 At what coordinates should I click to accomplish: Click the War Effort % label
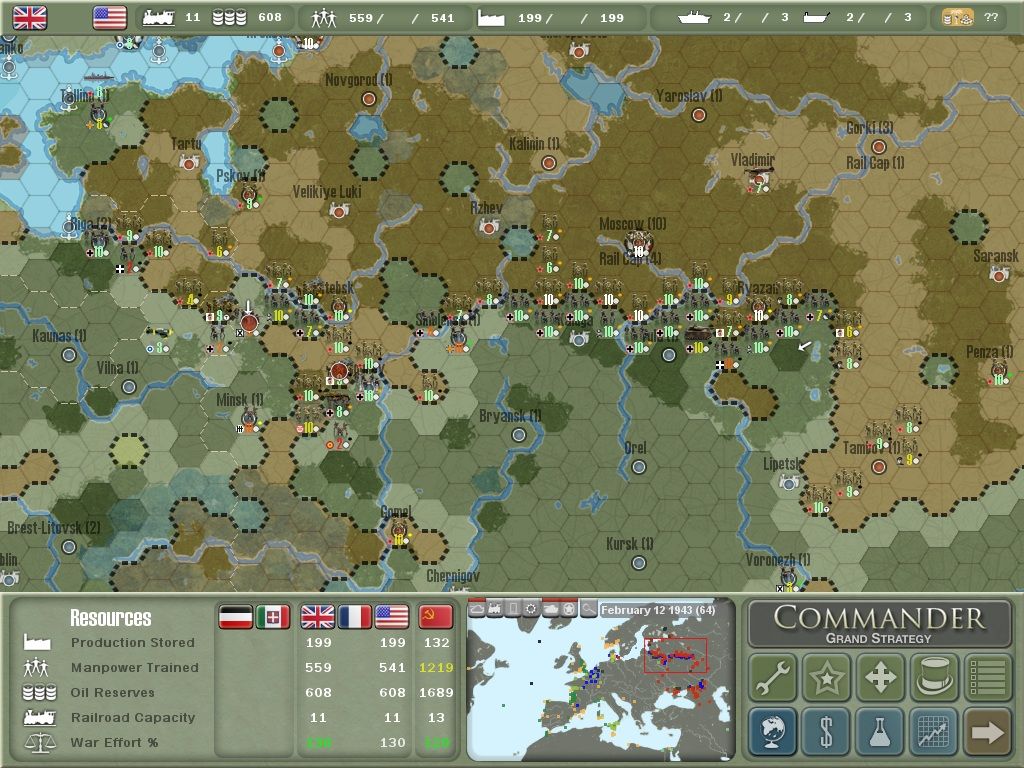(x=114, y=743)
